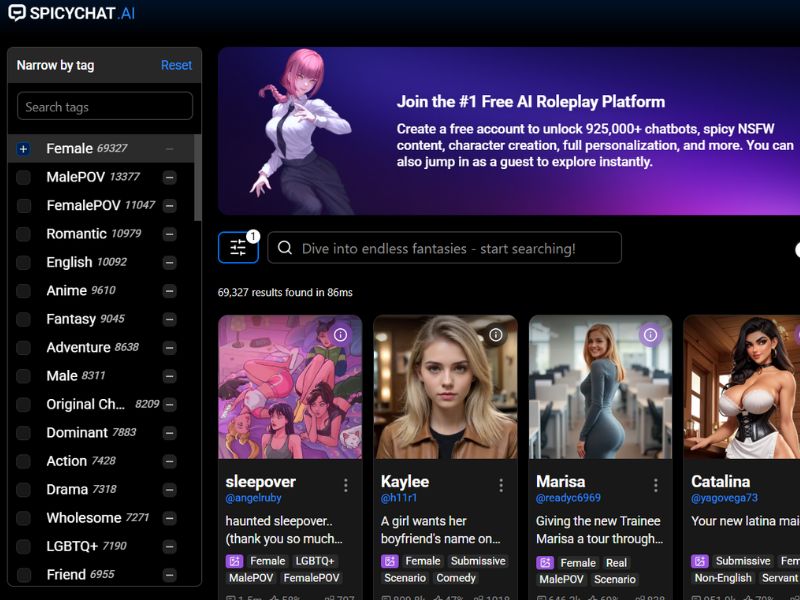Exclude the Friend tag with minus
This screenshot has height=600, width=800.
click(x=169, y=576)
